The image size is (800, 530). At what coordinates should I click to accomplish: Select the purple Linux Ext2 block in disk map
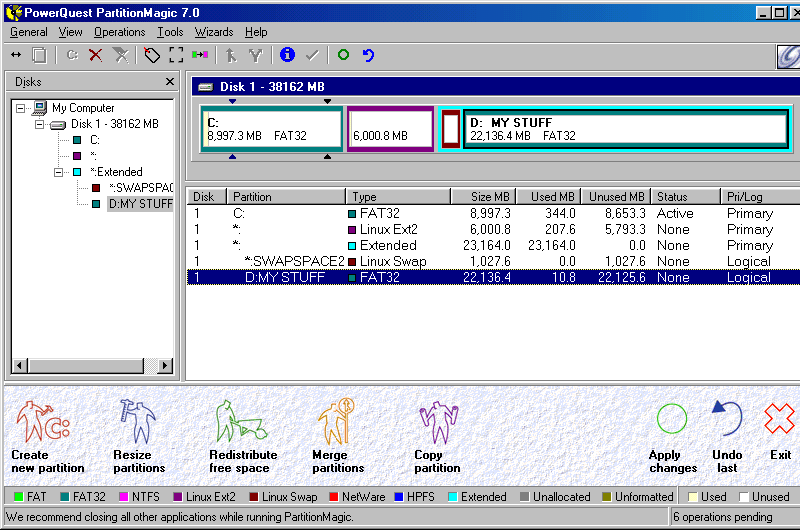click(x=390, y=129)
